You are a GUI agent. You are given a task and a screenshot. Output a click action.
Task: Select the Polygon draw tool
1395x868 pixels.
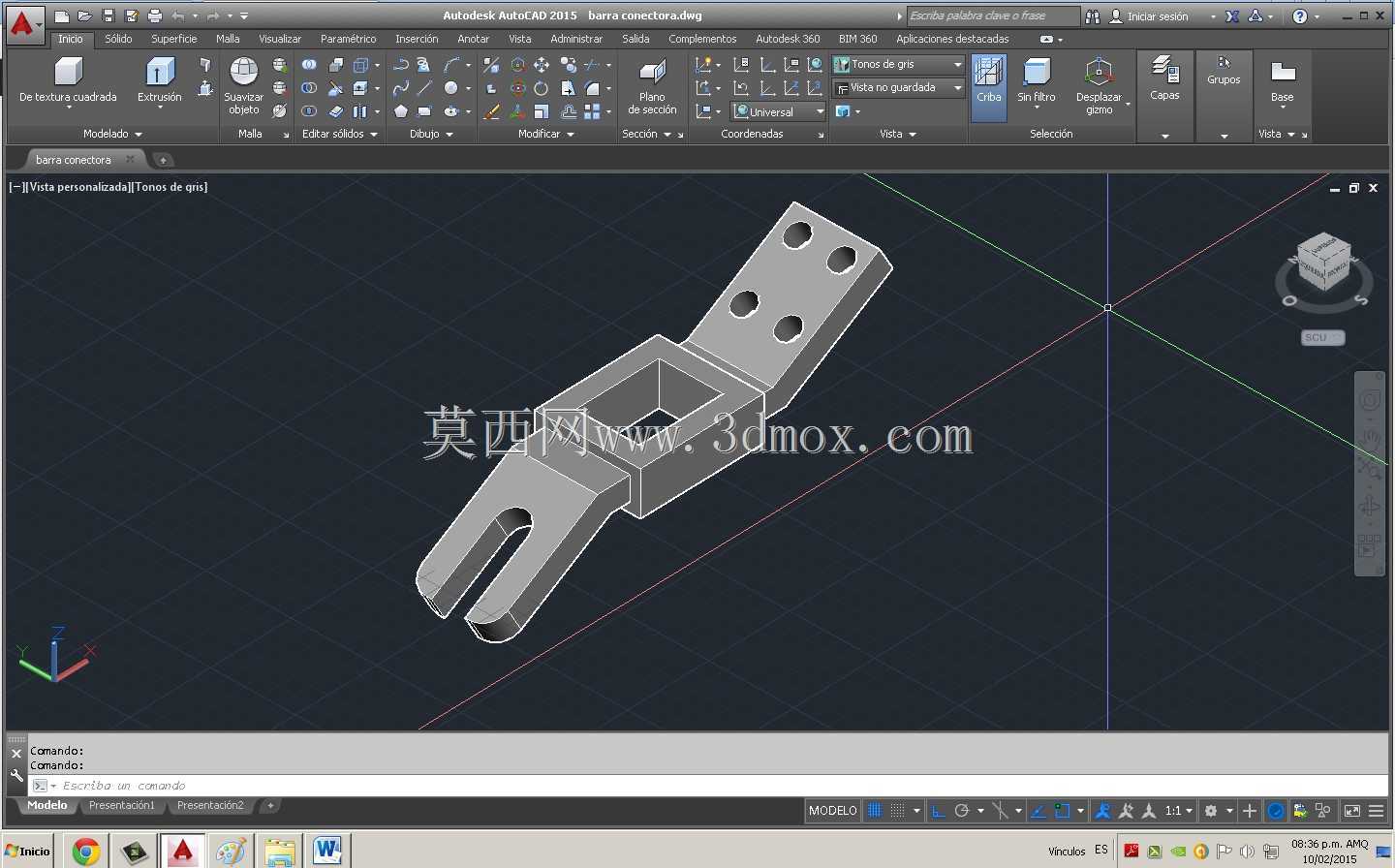pyautogui.click(x=400, y=111)
